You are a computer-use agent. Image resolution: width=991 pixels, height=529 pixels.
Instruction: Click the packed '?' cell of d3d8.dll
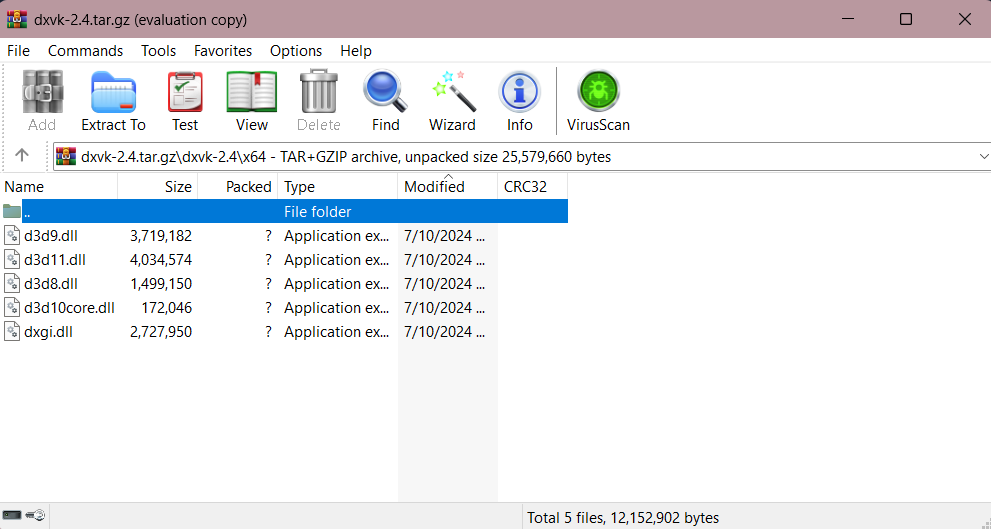pos(268,284)
